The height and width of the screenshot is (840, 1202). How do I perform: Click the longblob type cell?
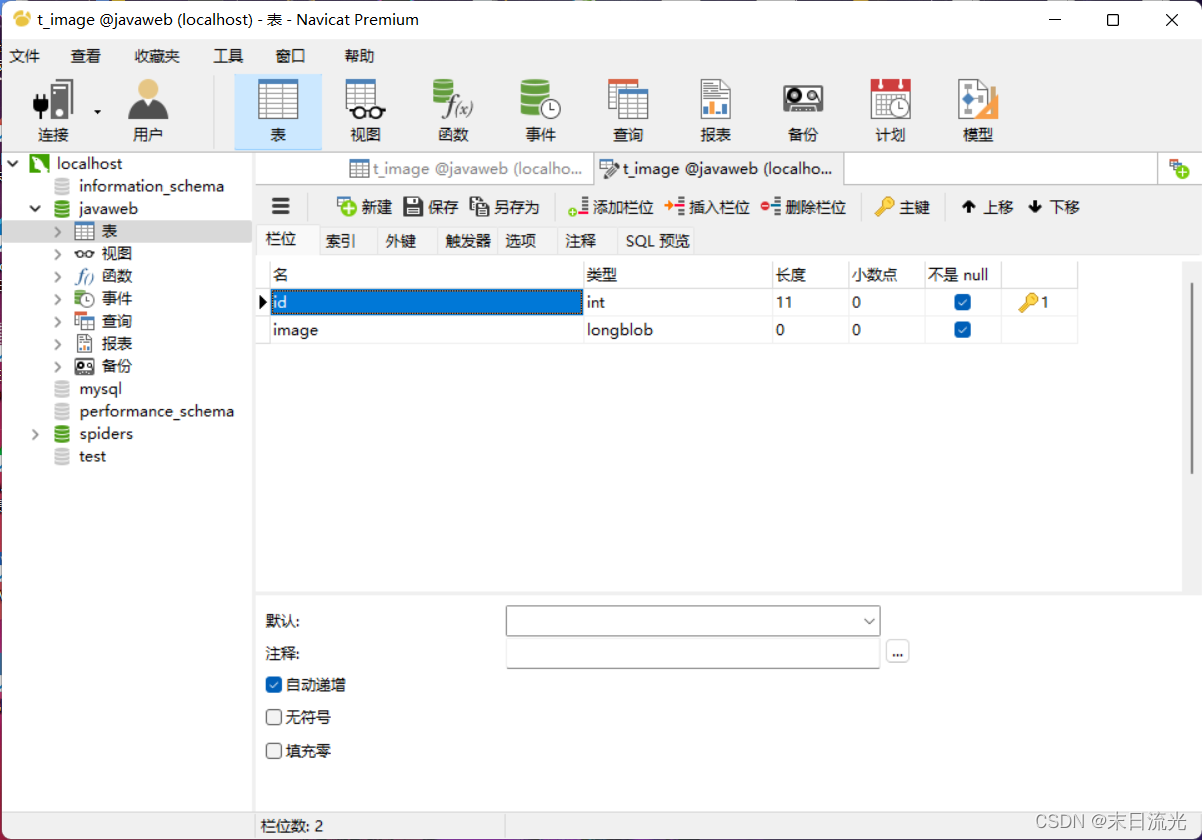[x=678, y=330]
